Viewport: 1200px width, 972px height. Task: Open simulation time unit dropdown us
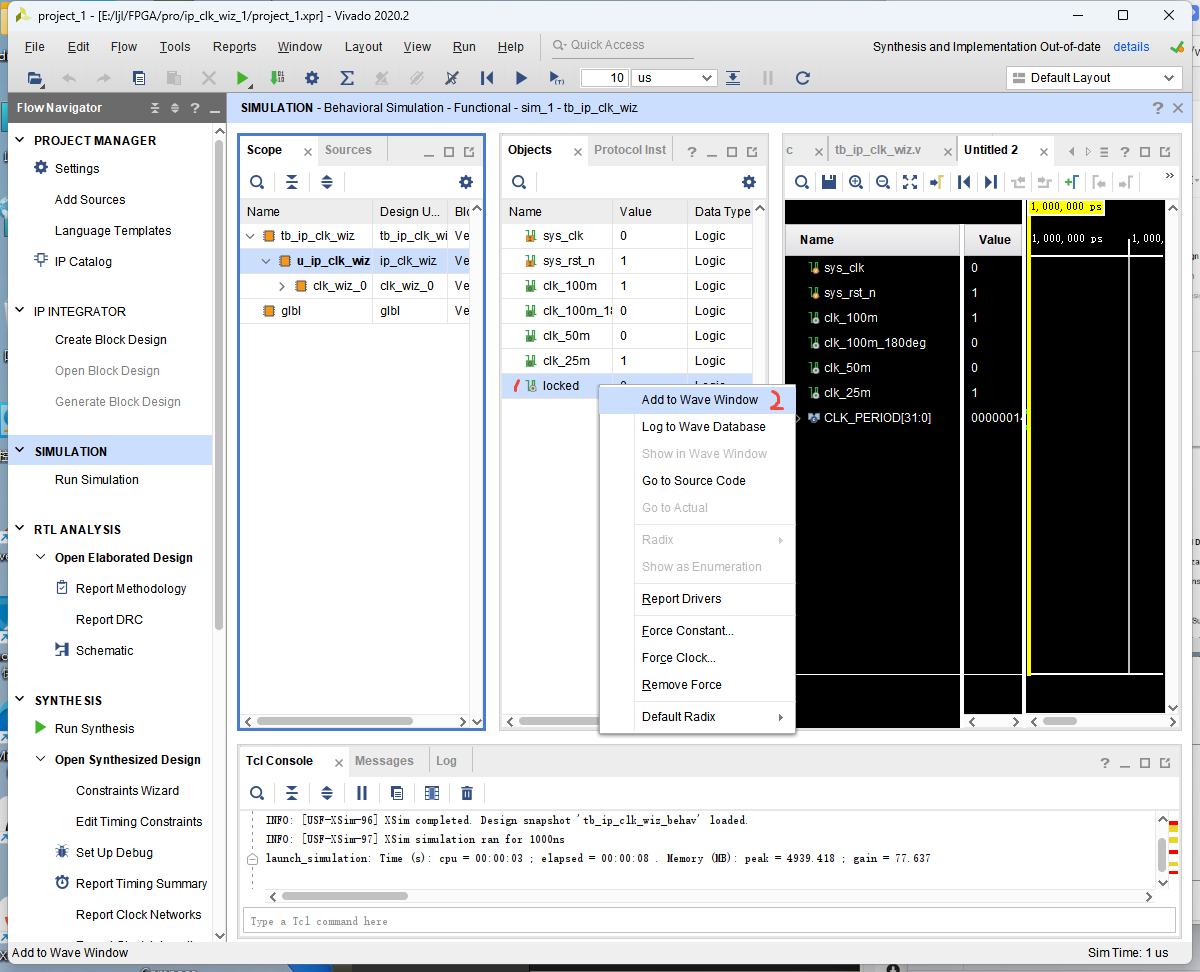point(675,78)
